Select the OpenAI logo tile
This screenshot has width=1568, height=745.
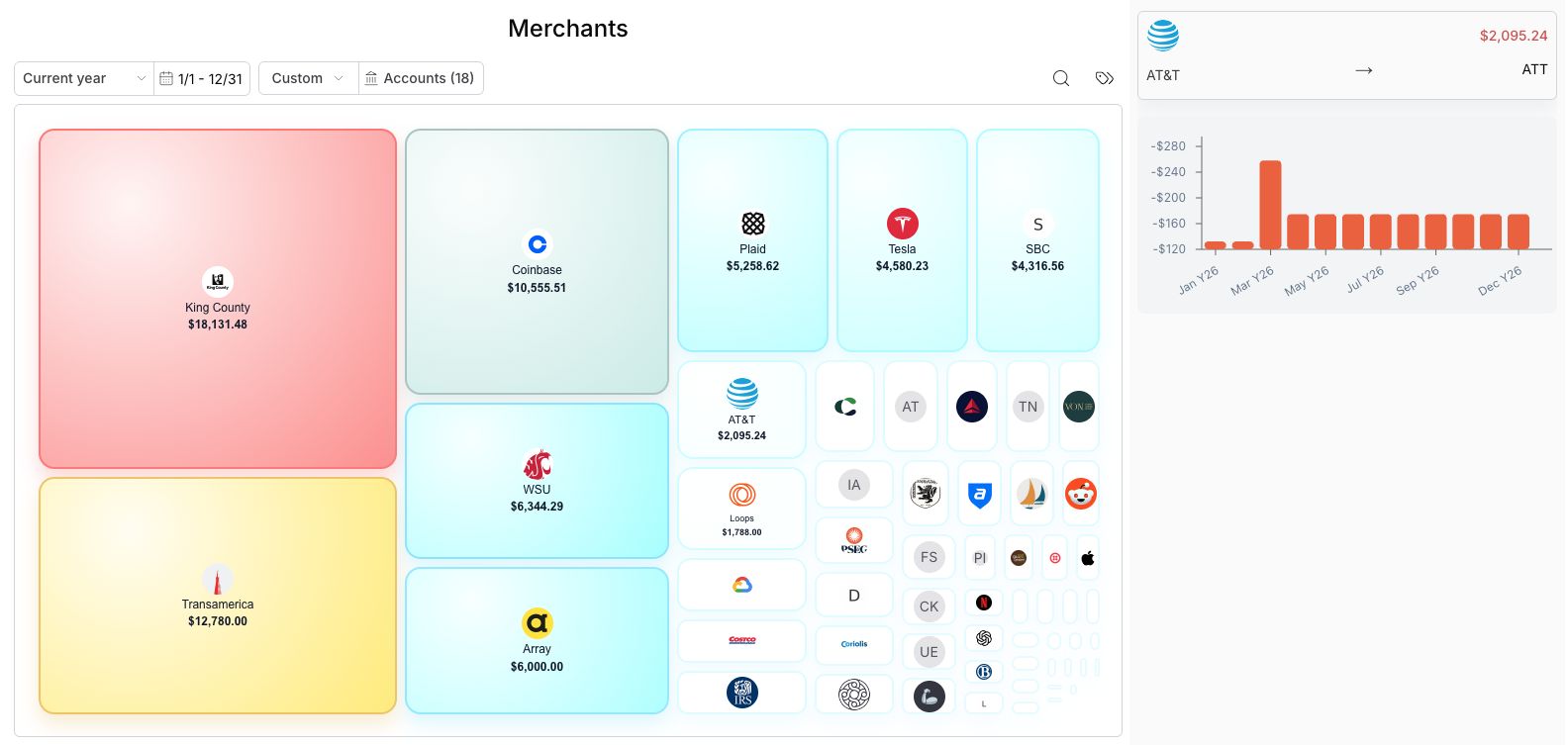(x=984, y=638)
